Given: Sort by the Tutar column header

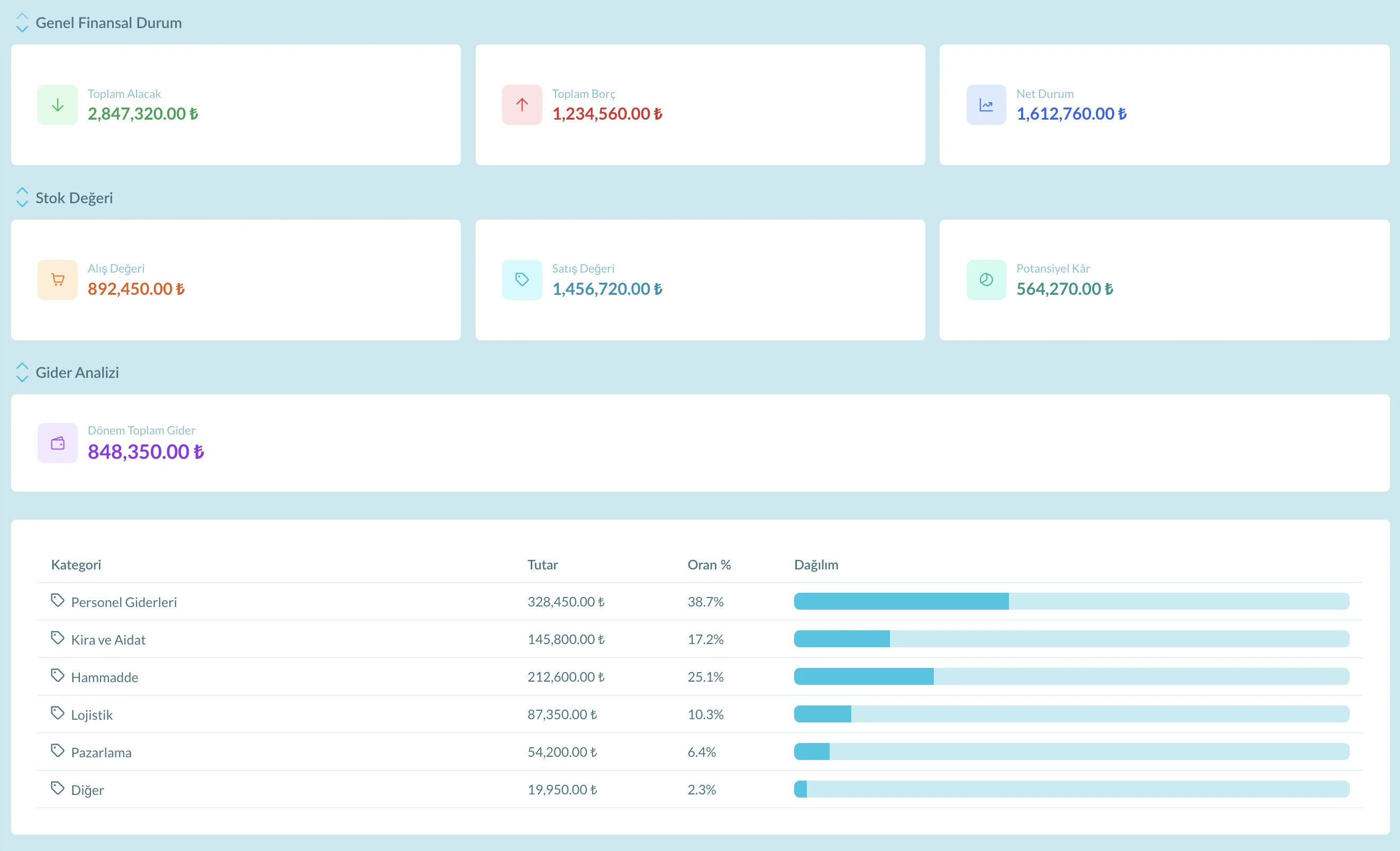Looking at the screenshot, I should 543,565.
